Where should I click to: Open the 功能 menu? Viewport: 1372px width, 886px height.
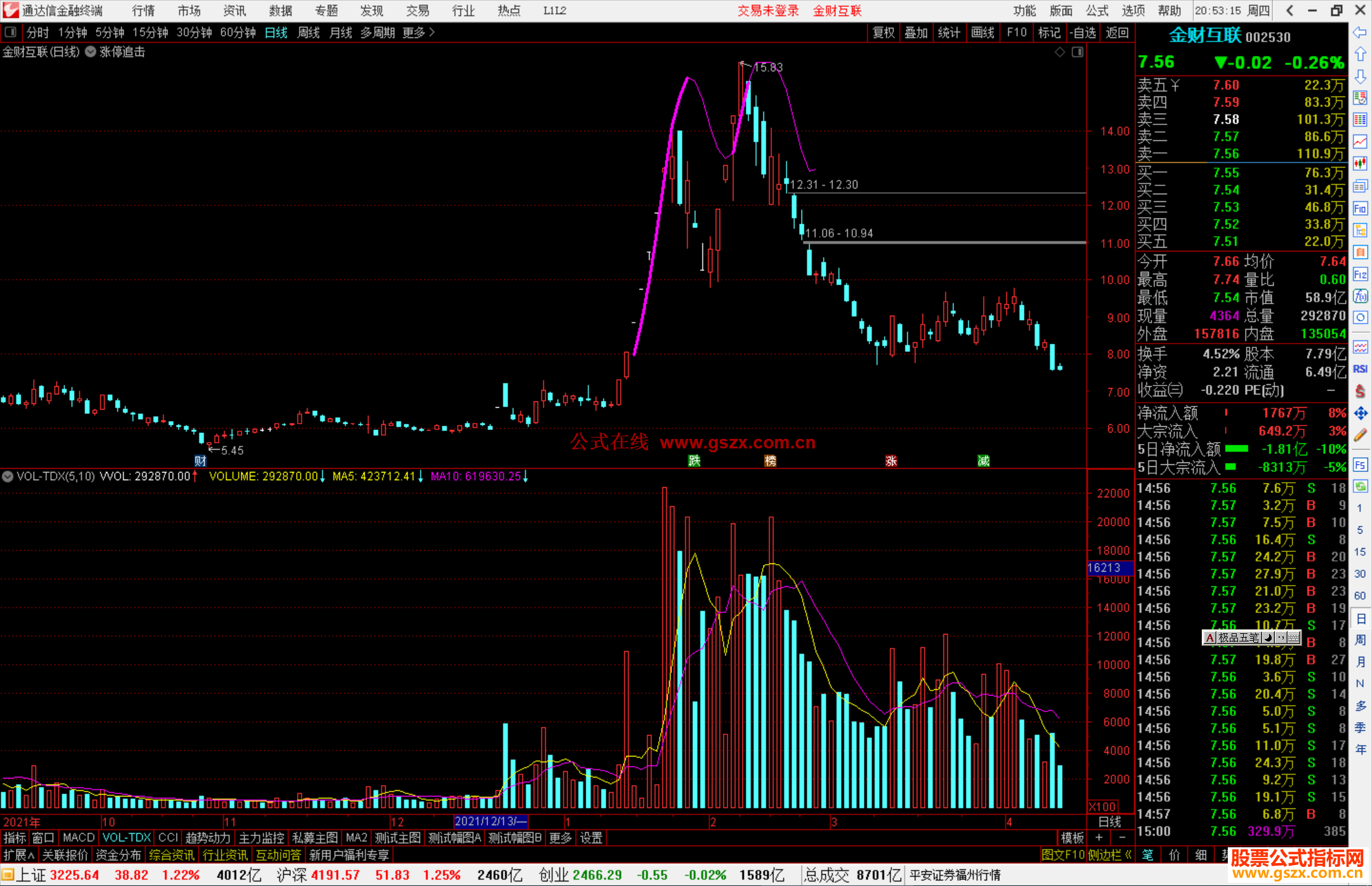click(x=1025, y=11)
